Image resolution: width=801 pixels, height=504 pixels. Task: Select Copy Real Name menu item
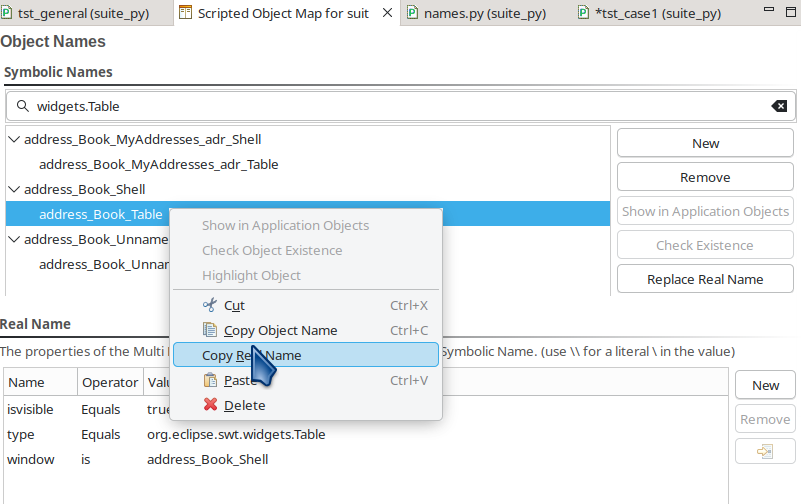tap(306, 355)
